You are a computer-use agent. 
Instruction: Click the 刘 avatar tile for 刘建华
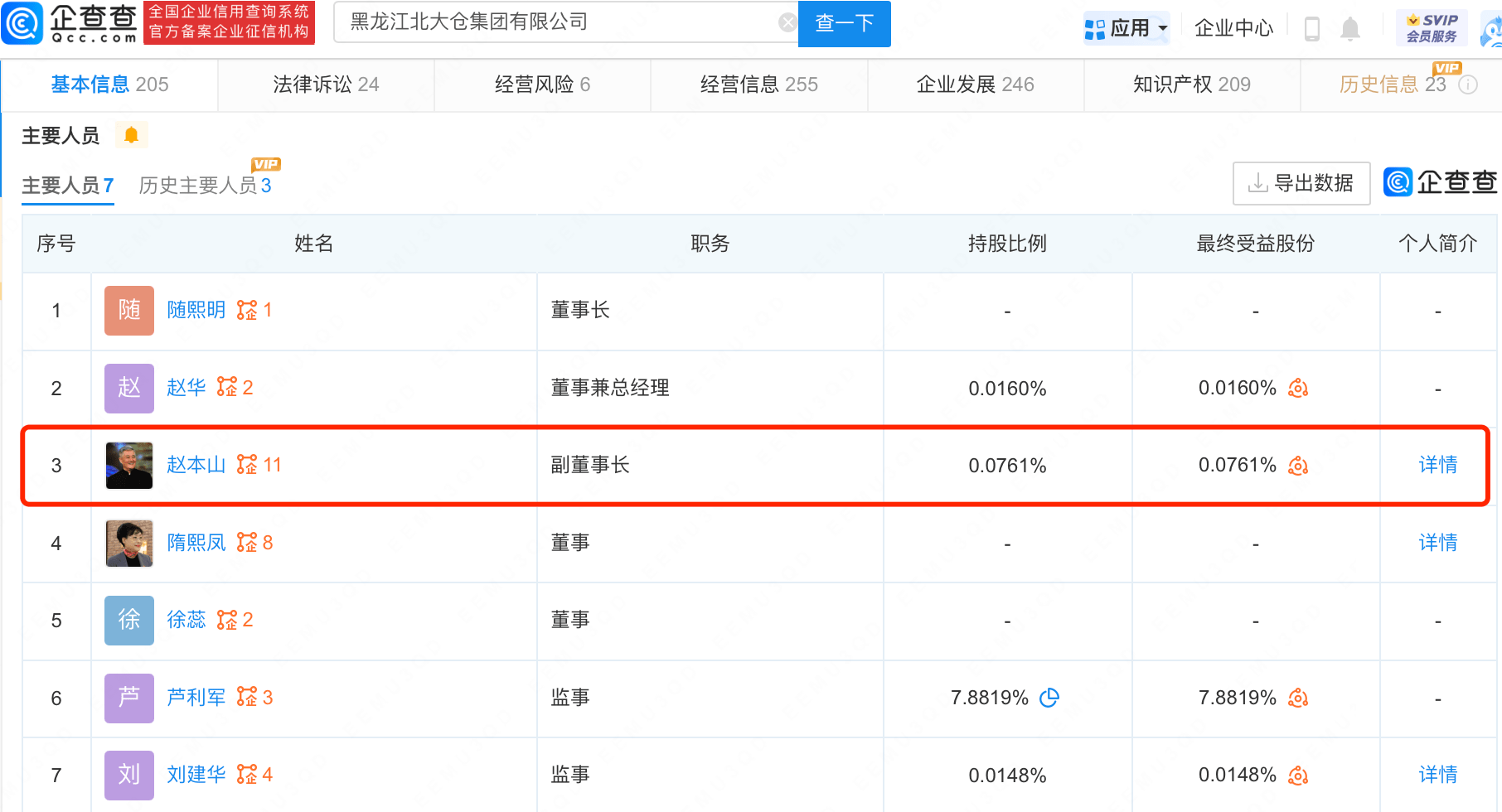[x=129, y=776]
